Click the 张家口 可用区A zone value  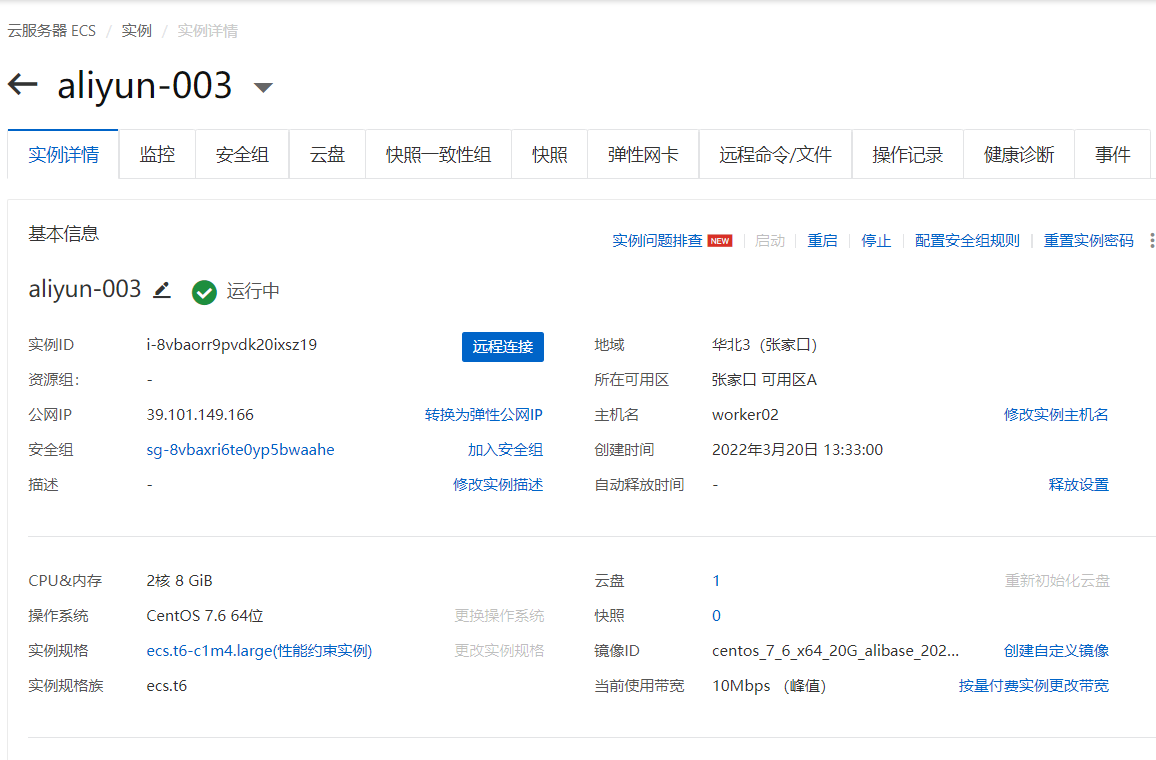[x=764, y=380]
